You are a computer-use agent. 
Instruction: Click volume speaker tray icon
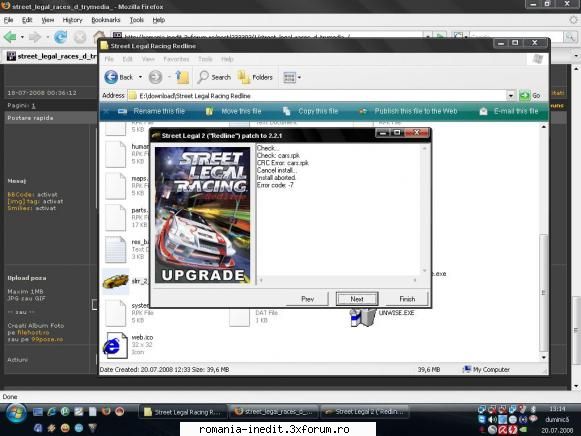[492, 419]
